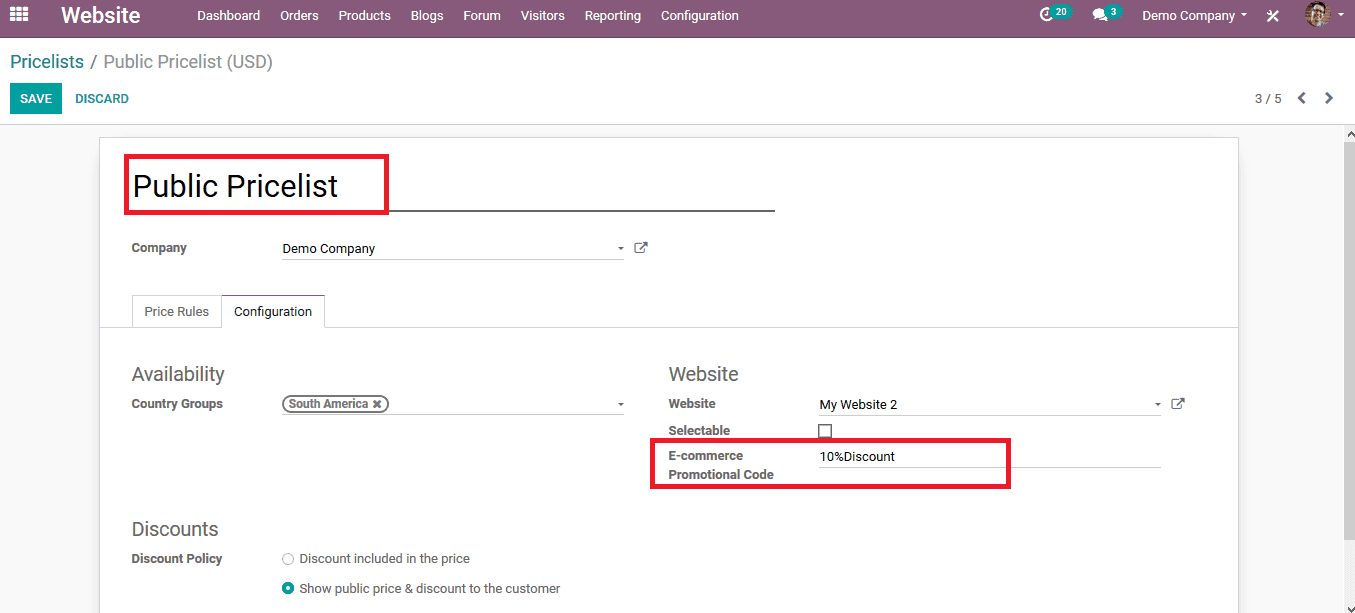Open the Demo Company switcher in the navbar
This screenshot has height=613, width=1355.
(x=1194, y=16)
